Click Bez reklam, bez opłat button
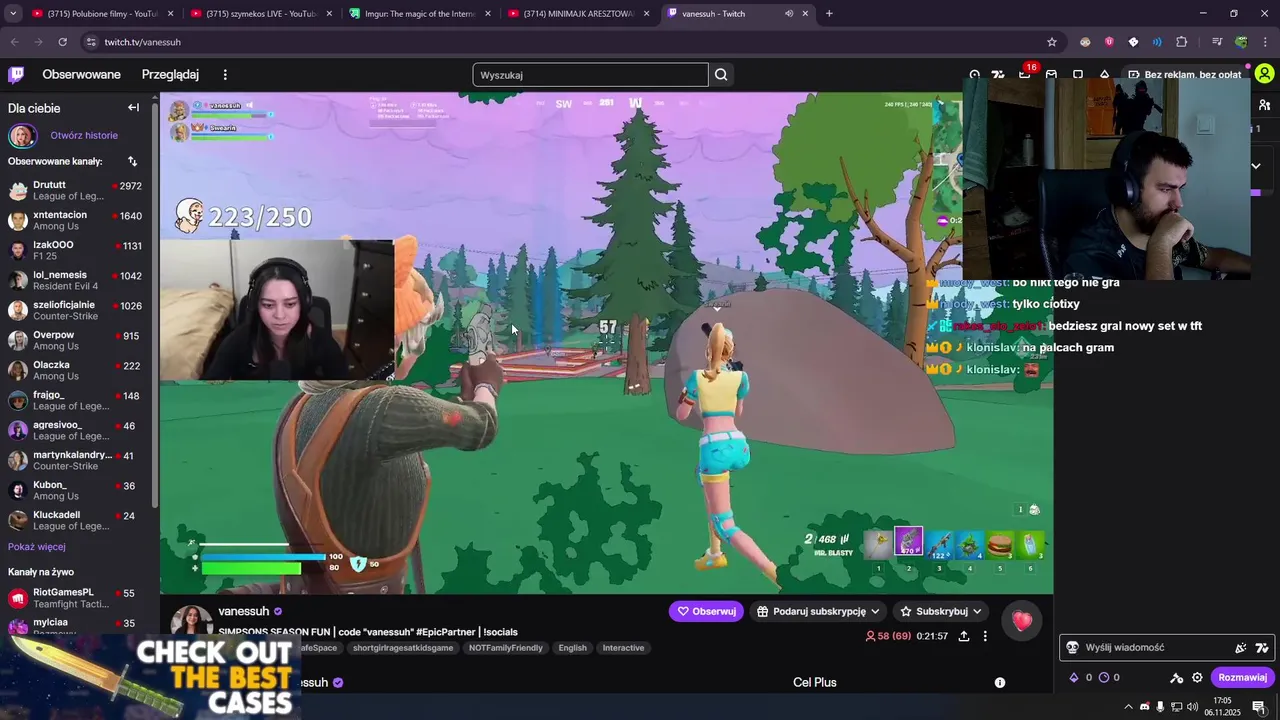The image size is (1280, 720). (1185, 75)
